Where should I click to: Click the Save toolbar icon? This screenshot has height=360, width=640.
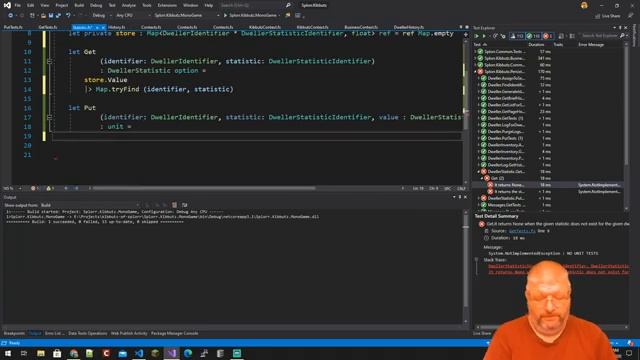tap(51, 16)
